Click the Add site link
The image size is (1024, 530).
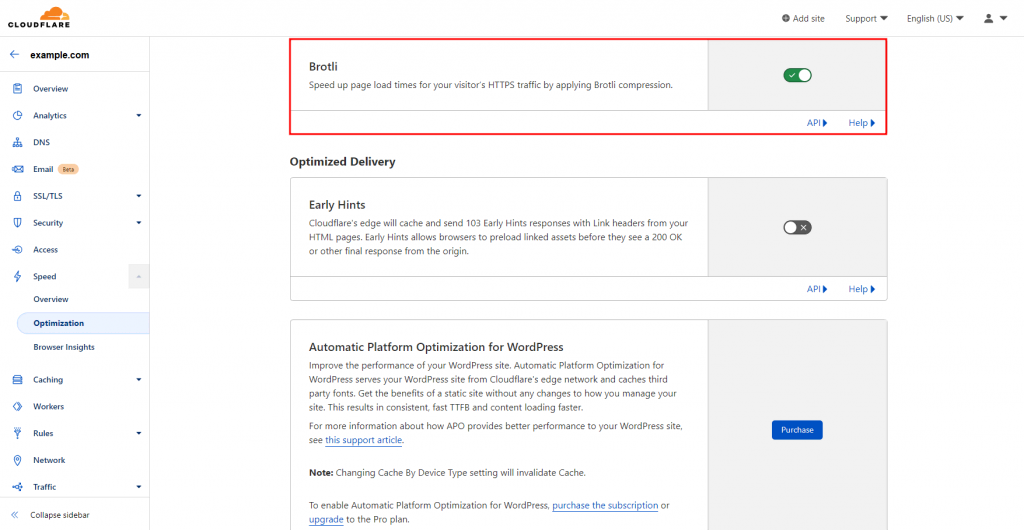(803, 18)
